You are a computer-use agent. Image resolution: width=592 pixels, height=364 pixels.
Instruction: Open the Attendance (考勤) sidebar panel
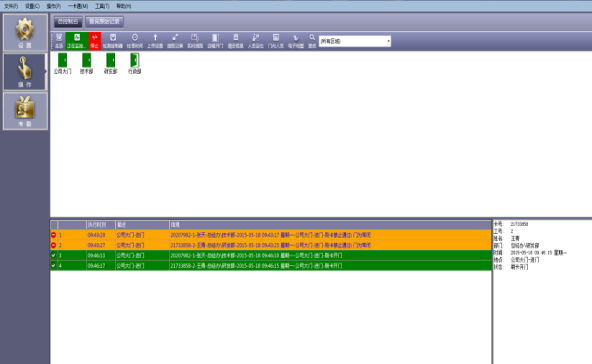(x=25, y=111)
